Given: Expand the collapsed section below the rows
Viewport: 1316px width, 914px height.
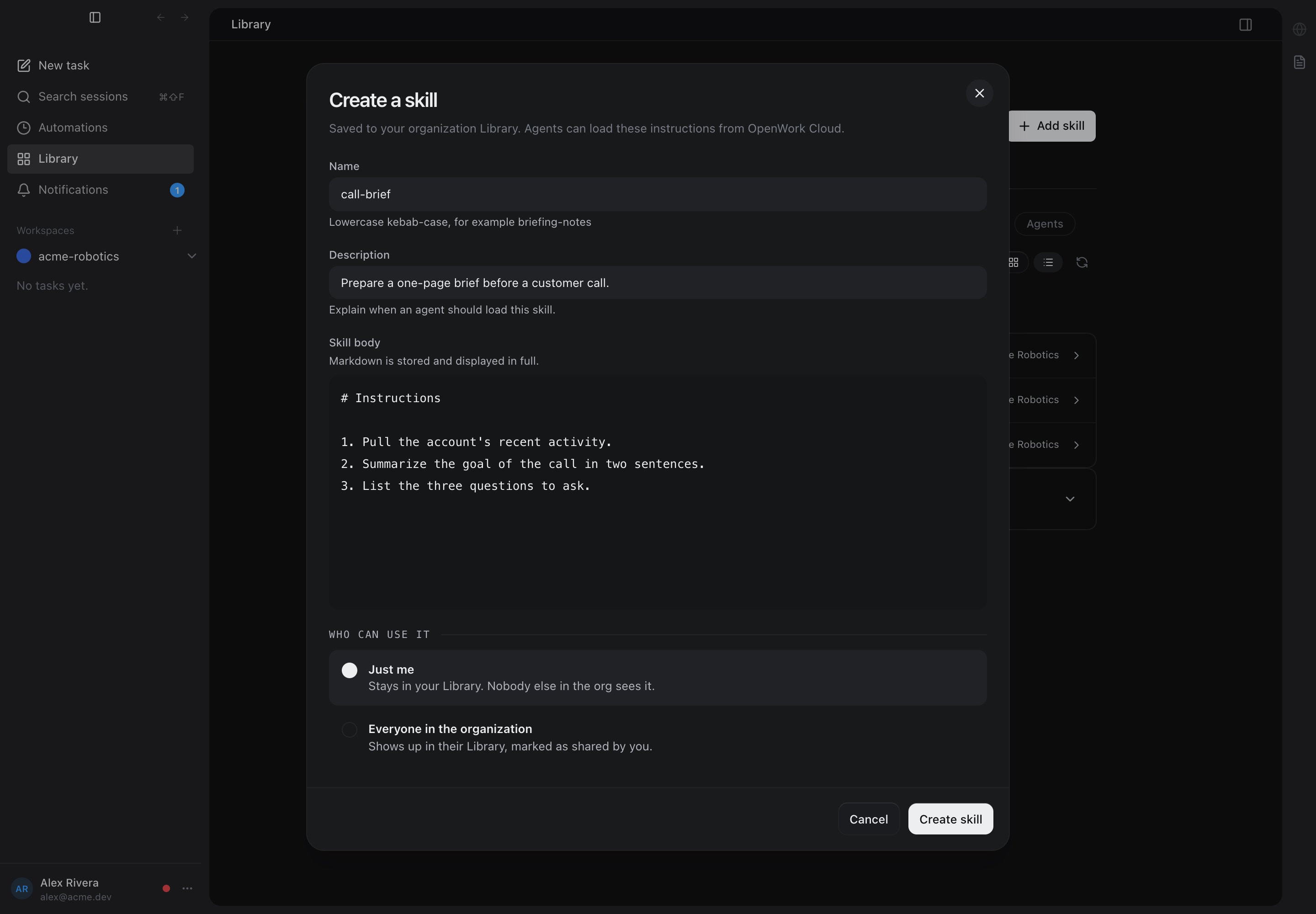Looking at the screenshot, I should (1070, 500).
